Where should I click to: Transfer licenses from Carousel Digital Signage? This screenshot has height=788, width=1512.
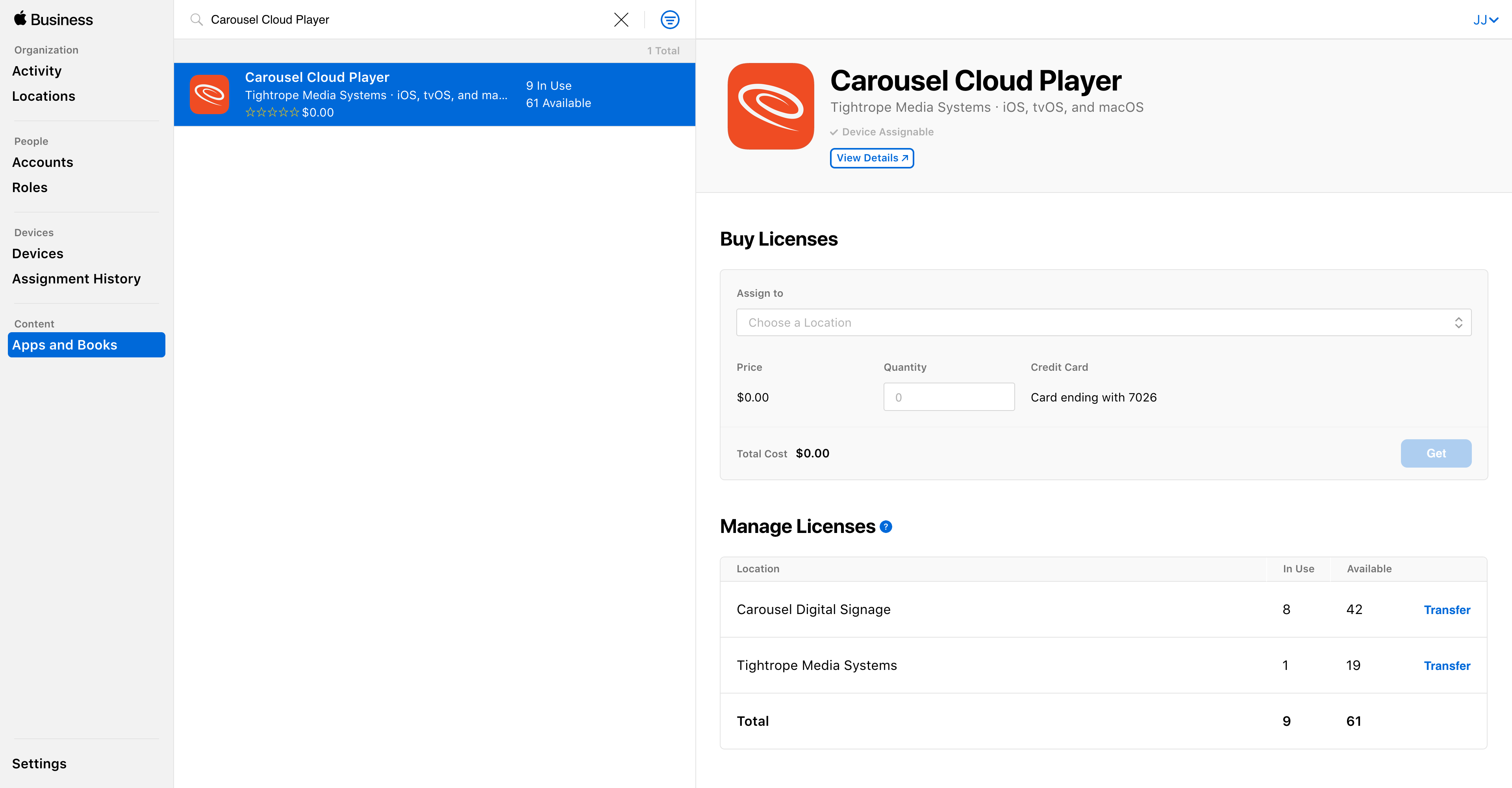pos(1447,610)
